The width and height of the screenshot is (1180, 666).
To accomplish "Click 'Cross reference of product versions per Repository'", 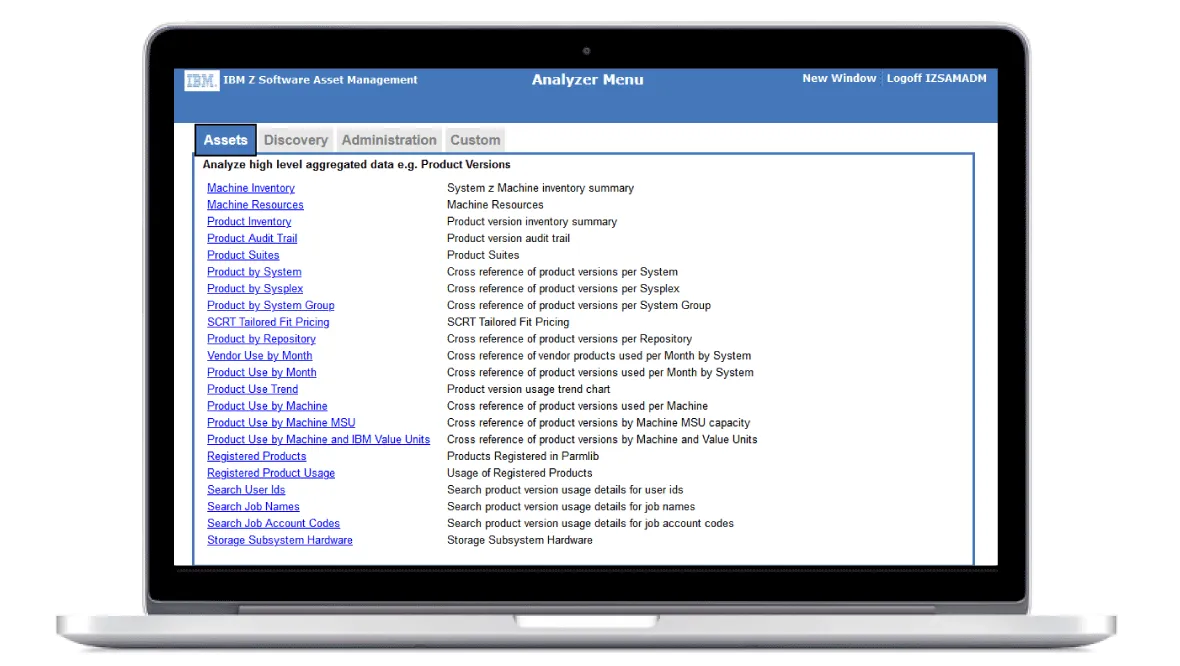I will click(570, 339).
